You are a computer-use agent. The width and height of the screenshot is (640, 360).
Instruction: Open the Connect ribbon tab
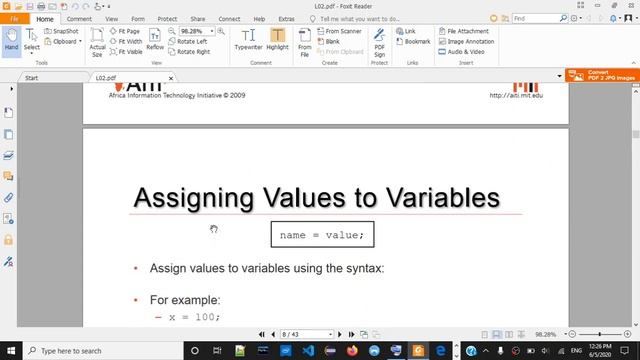pos(229,19)
